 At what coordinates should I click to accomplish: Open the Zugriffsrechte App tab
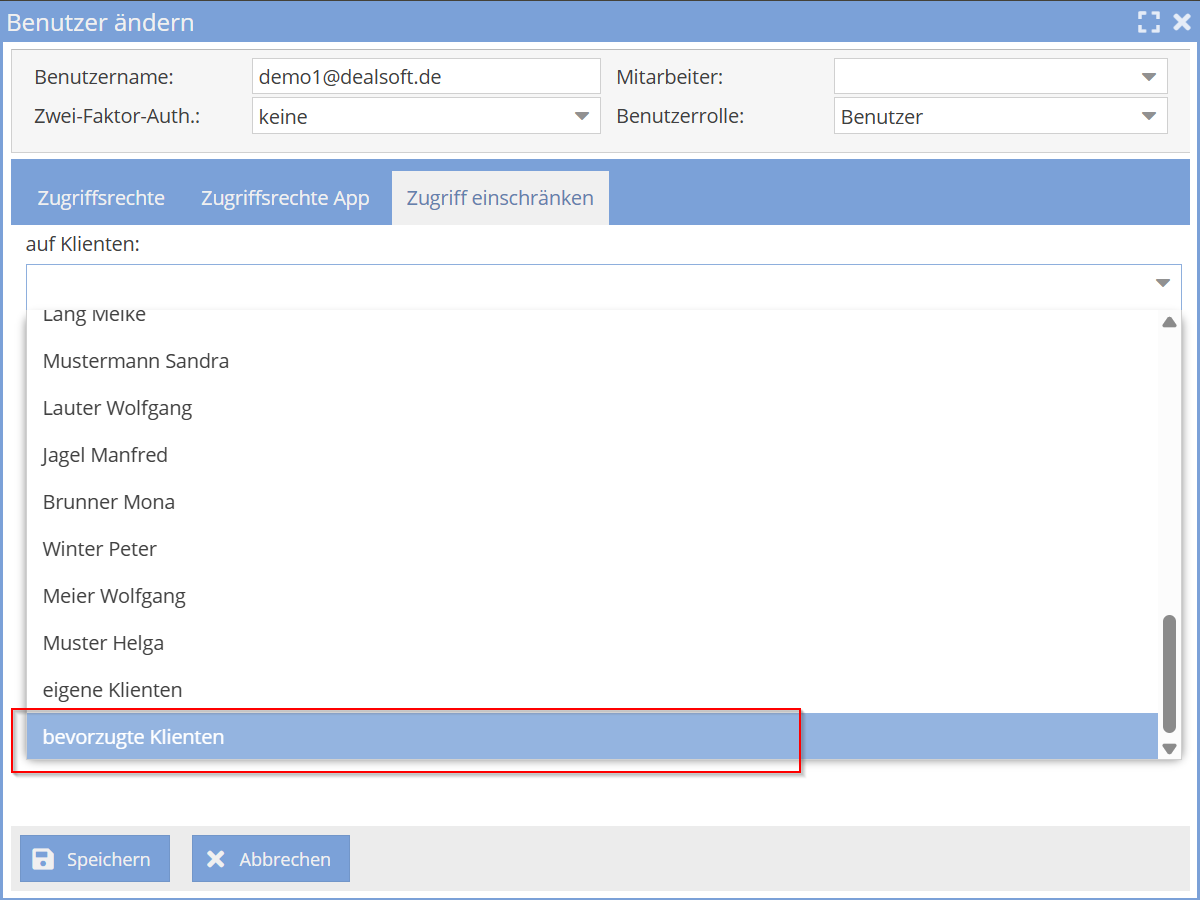coord(285,198)
